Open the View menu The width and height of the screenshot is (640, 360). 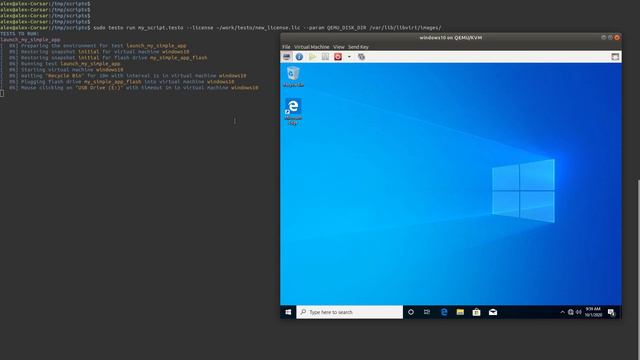pos(339,47)
